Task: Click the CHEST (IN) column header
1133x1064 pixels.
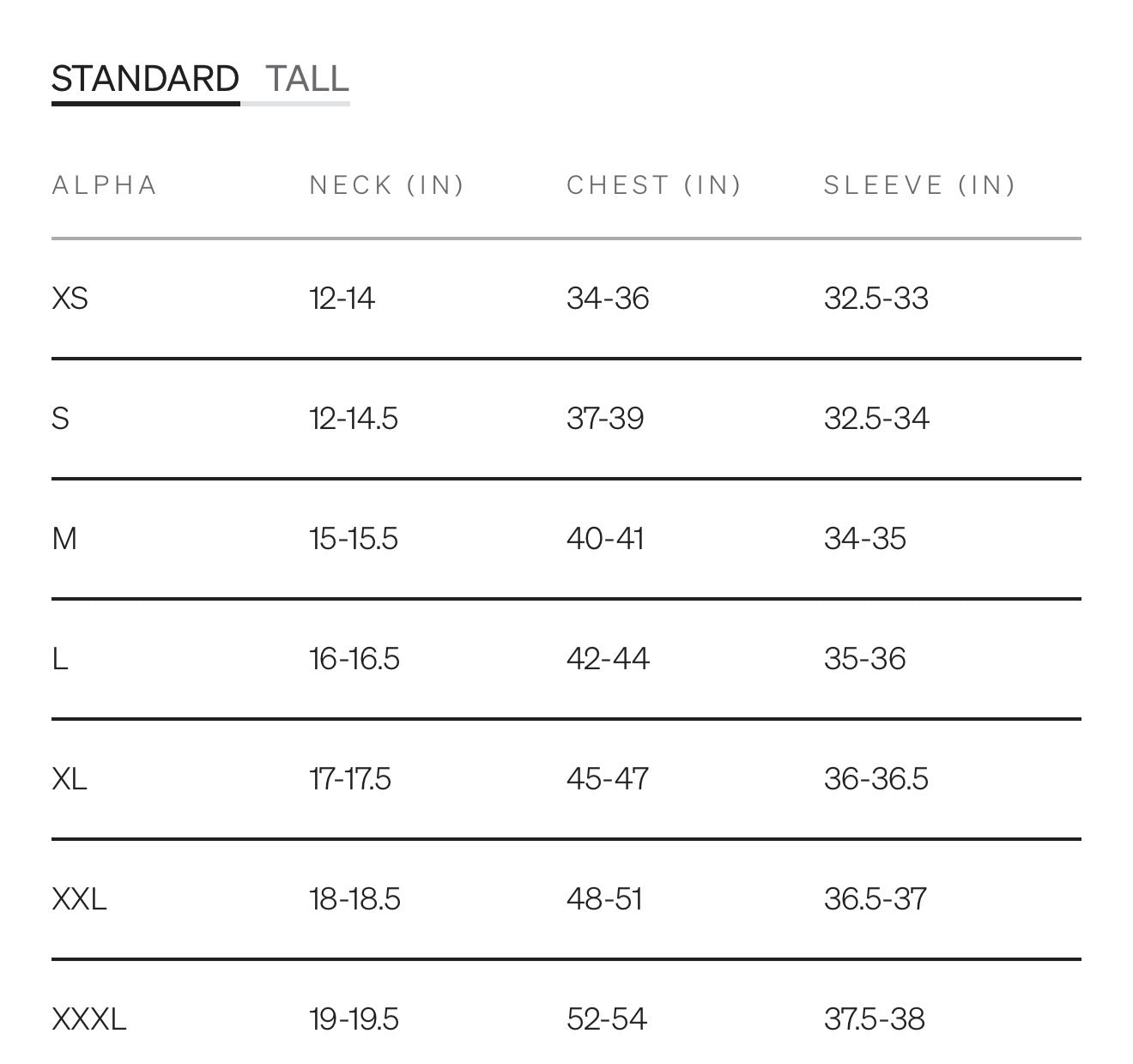Action: [654, 185]
